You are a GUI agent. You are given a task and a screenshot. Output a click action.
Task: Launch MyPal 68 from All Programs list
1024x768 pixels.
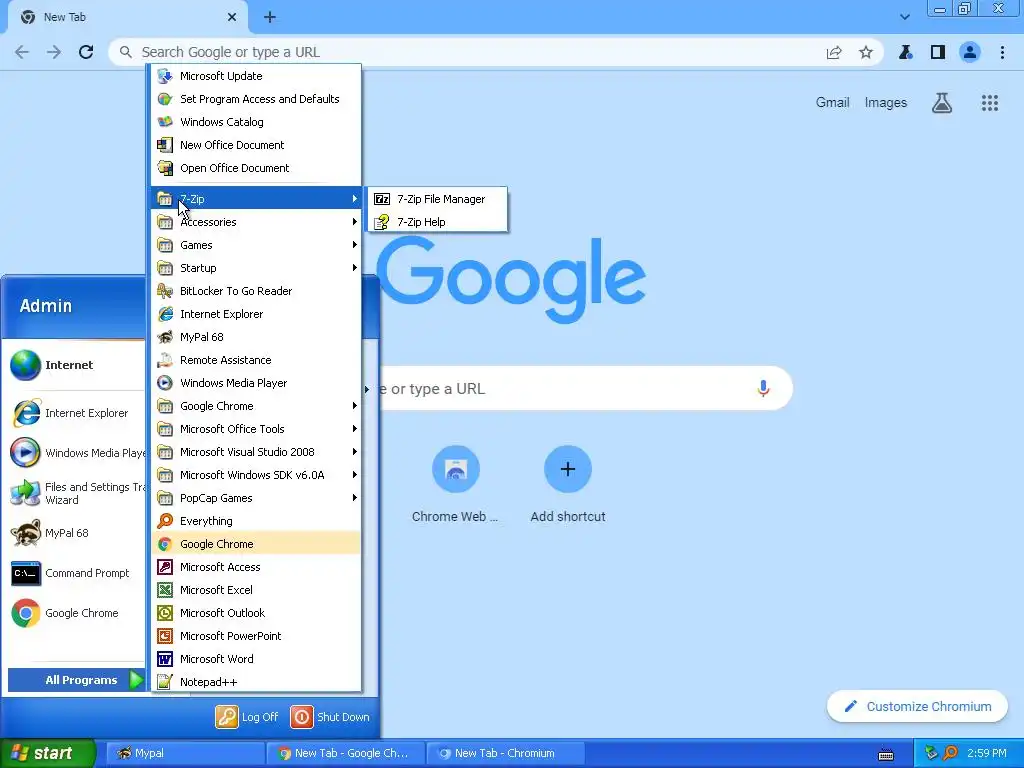[256, 337]
